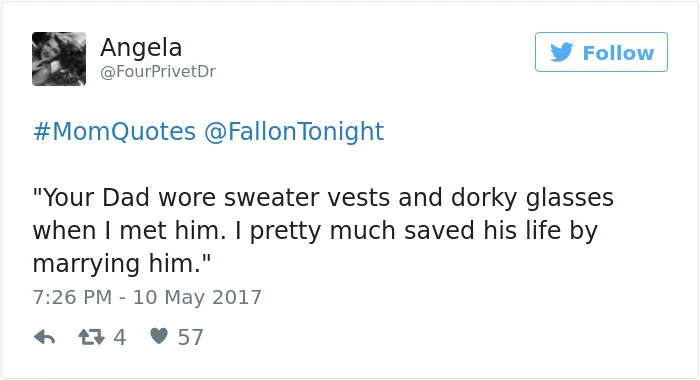Open the #MomQuotes hashtag

pyautogui.click(x=114, y=131)
